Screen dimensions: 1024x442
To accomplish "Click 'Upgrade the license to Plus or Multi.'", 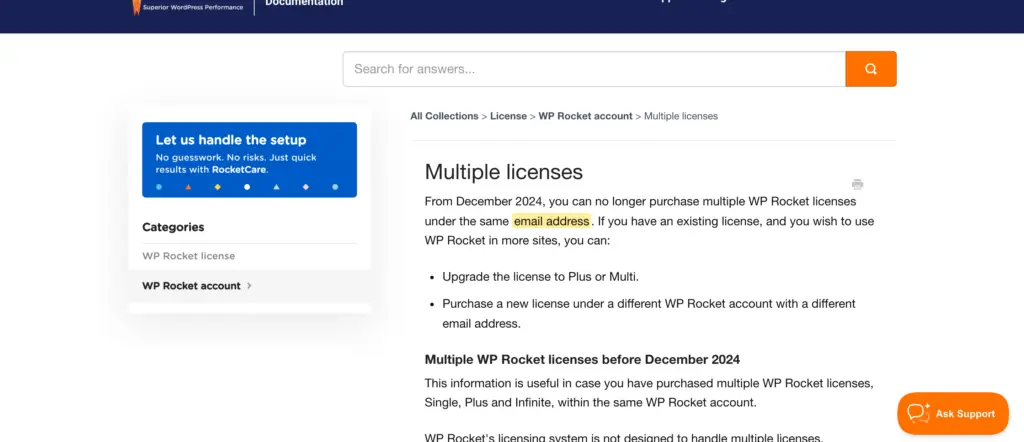I will tap(541, 277).
